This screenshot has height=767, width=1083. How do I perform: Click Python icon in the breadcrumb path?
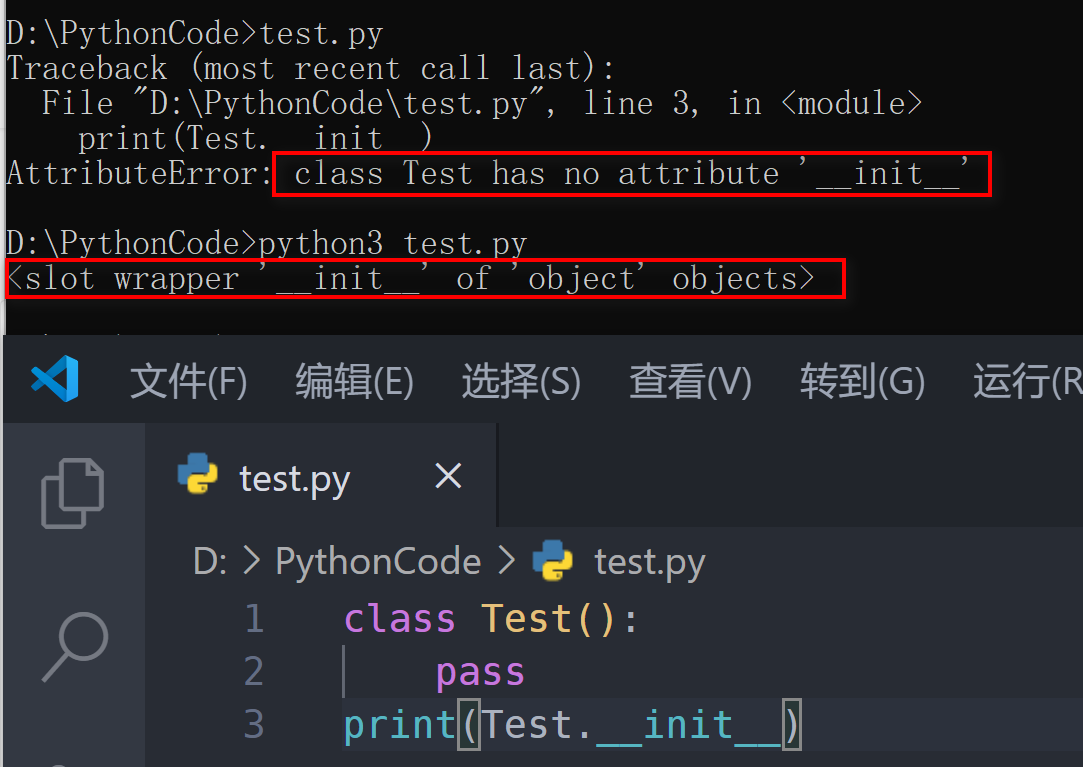click(x=552, y=561)
